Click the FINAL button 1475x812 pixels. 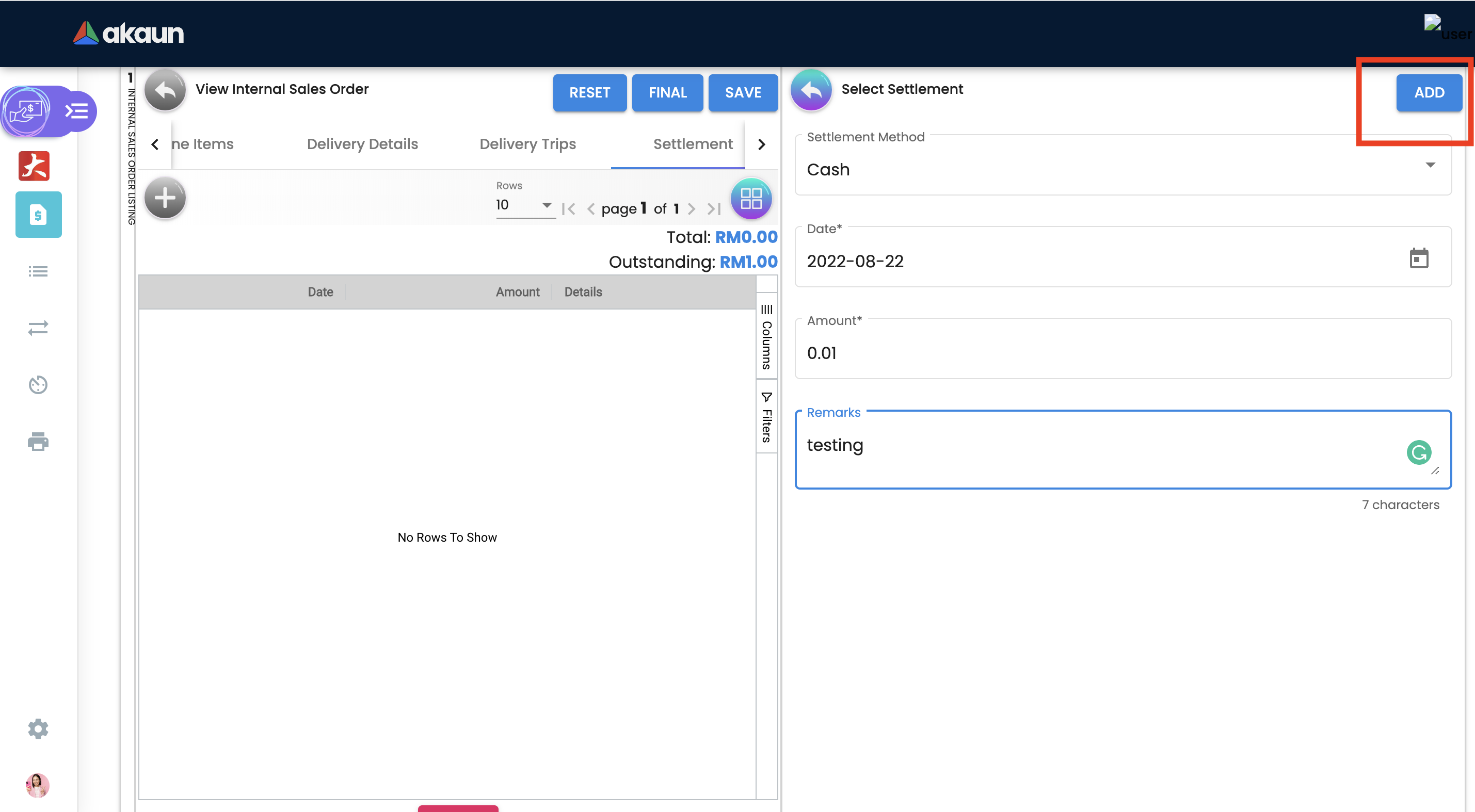click(x=667, y=93)
